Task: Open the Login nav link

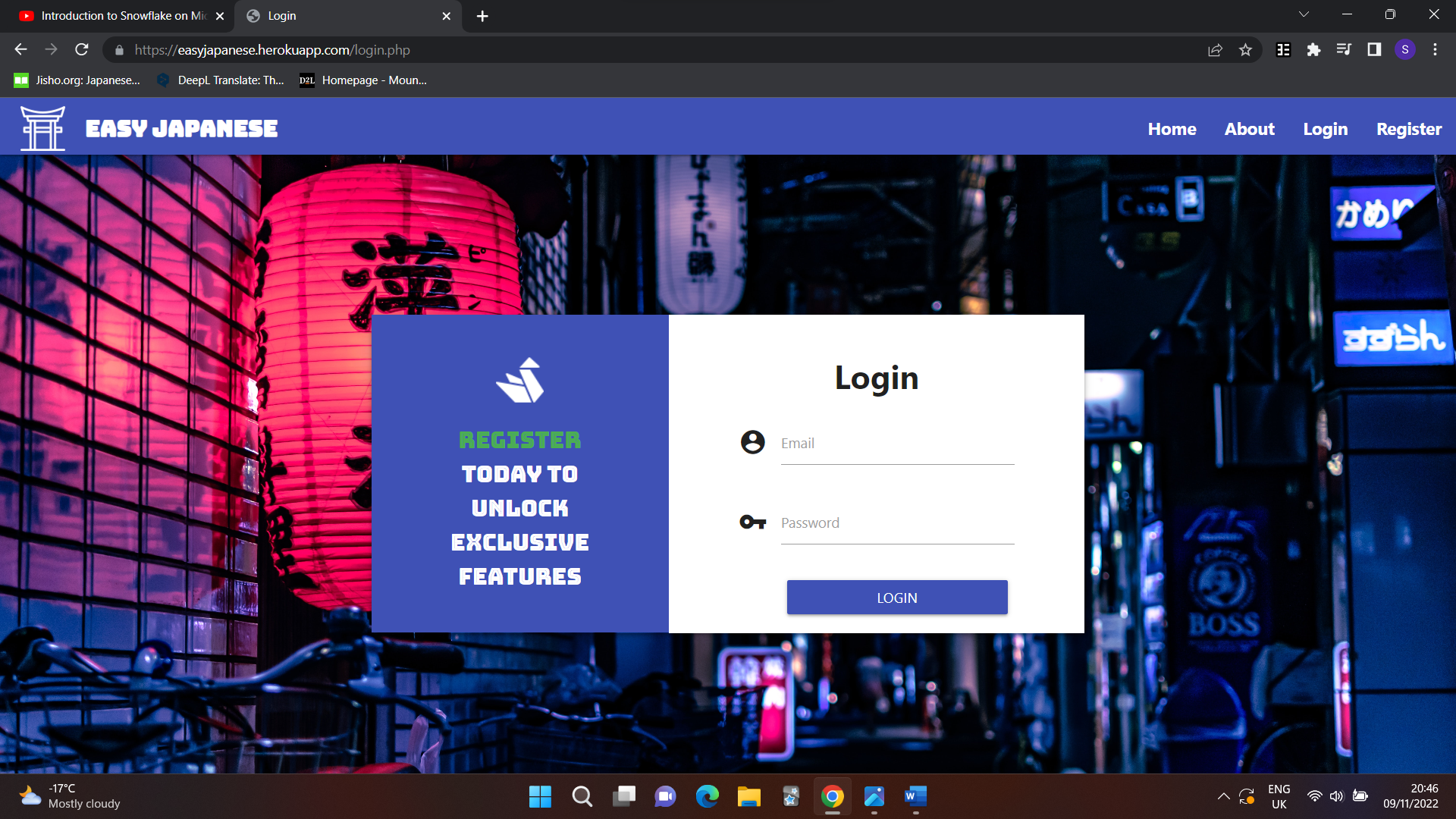Action: [x=1325, y=129]
